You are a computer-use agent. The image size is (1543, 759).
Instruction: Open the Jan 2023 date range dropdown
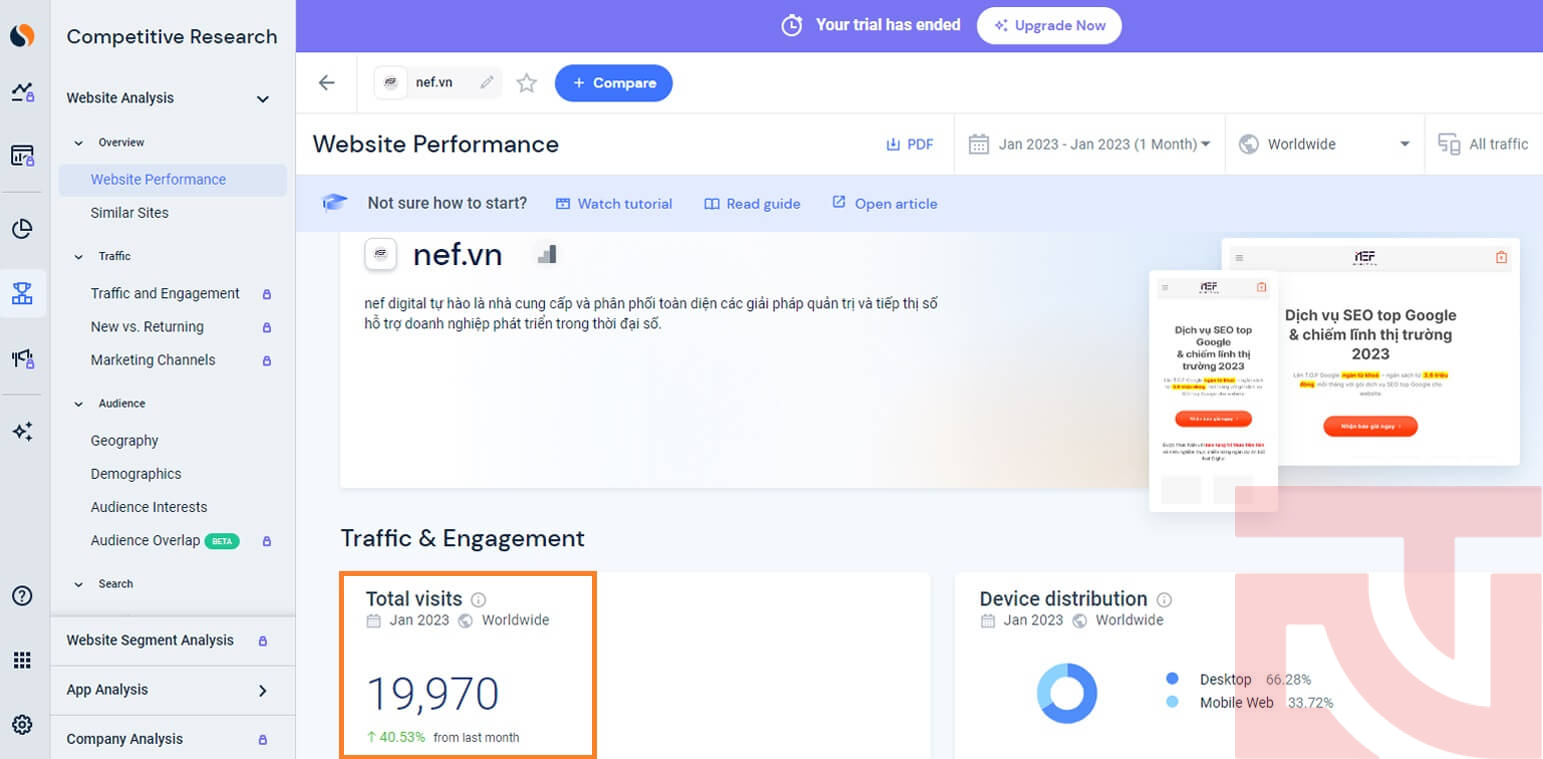click(1090, 144)
